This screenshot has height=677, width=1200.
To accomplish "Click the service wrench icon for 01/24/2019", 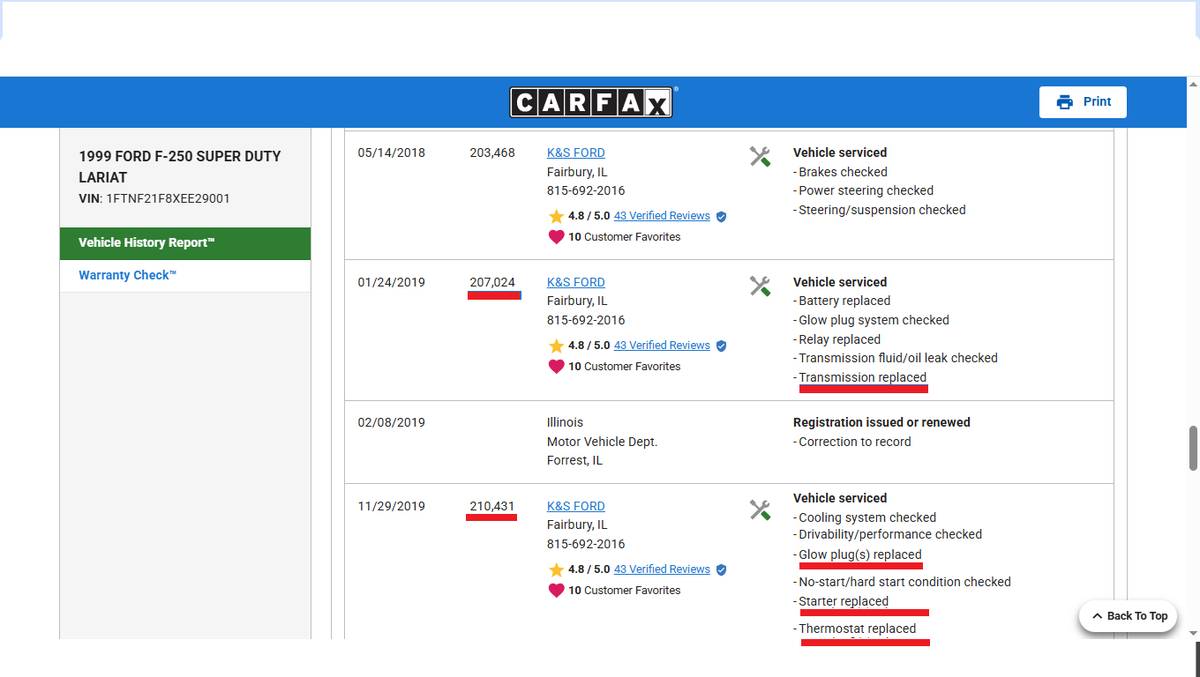I will click(x=760, y=286).
